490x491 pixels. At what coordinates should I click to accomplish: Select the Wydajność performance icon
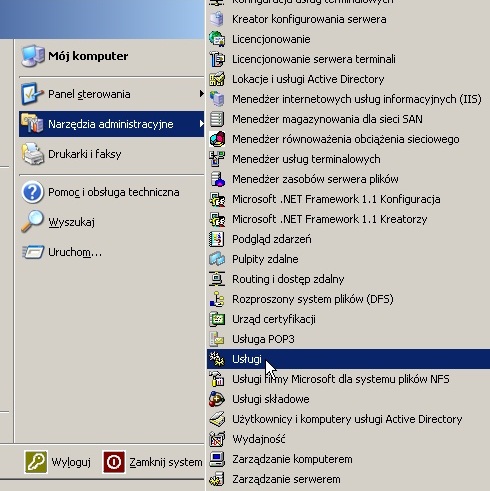[x=217, y=439]
